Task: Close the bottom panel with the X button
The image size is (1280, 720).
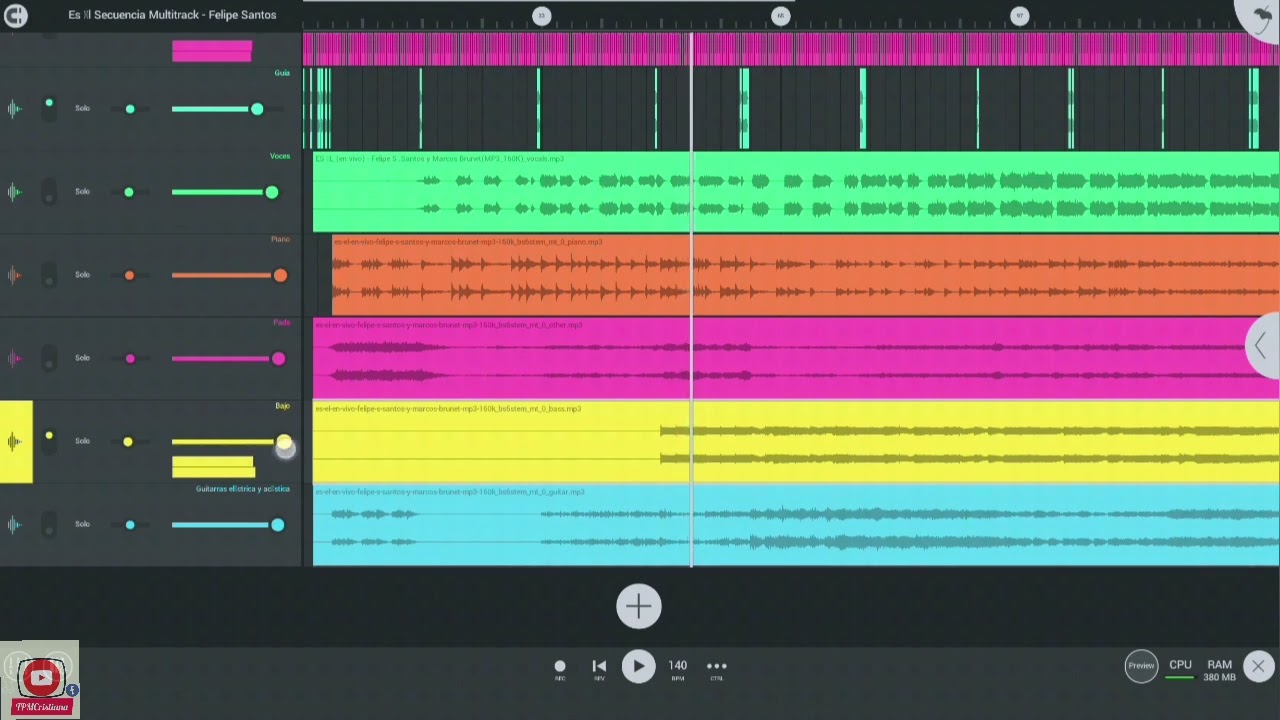Action: pyautogui.click(x=1258, y=666)
